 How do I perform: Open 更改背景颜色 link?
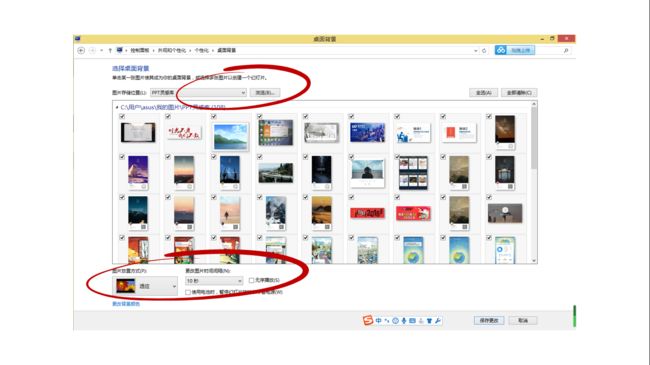click(126, 304)
